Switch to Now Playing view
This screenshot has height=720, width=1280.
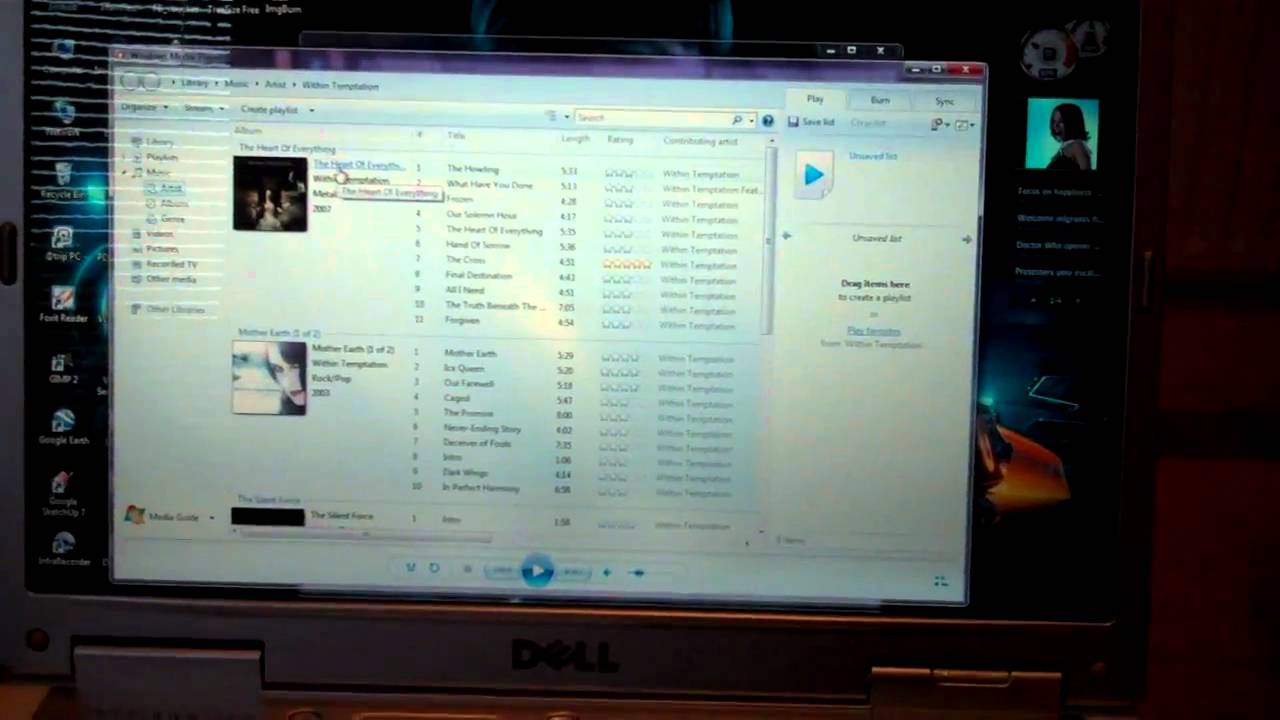coord(940,581)
